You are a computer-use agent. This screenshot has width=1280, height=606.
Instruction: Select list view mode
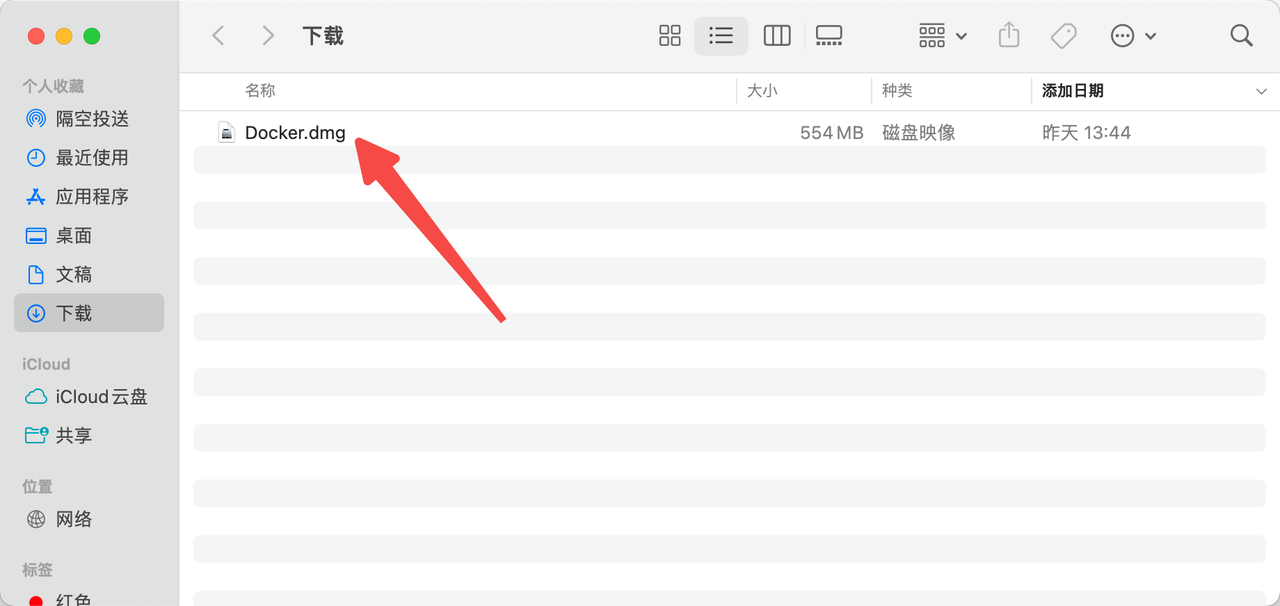coord(721,36)
